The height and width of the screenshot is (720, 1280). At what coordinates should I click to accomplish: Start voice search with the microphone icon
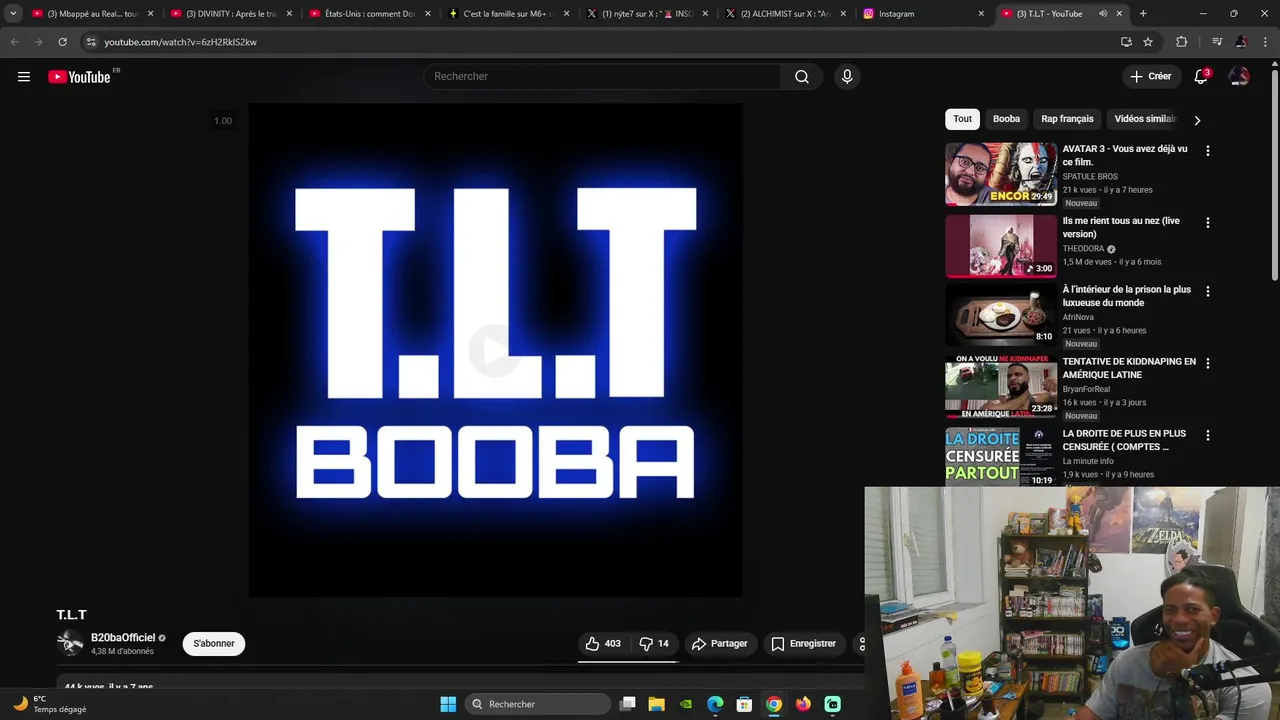[x=847, y=77]
